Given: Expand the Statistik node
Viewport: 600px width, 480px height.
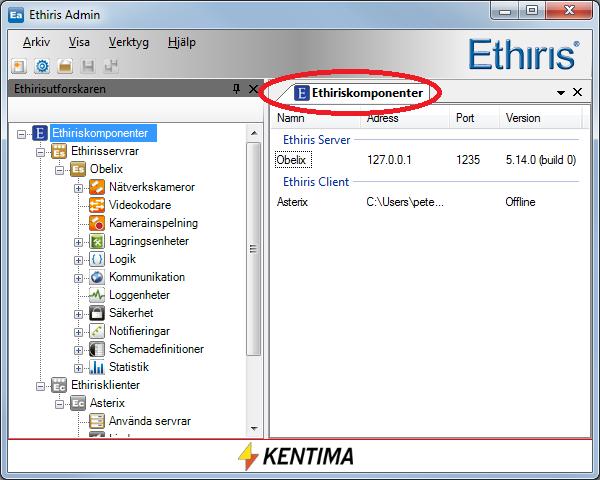Looking at the screenshot, I should click(78, 368).
